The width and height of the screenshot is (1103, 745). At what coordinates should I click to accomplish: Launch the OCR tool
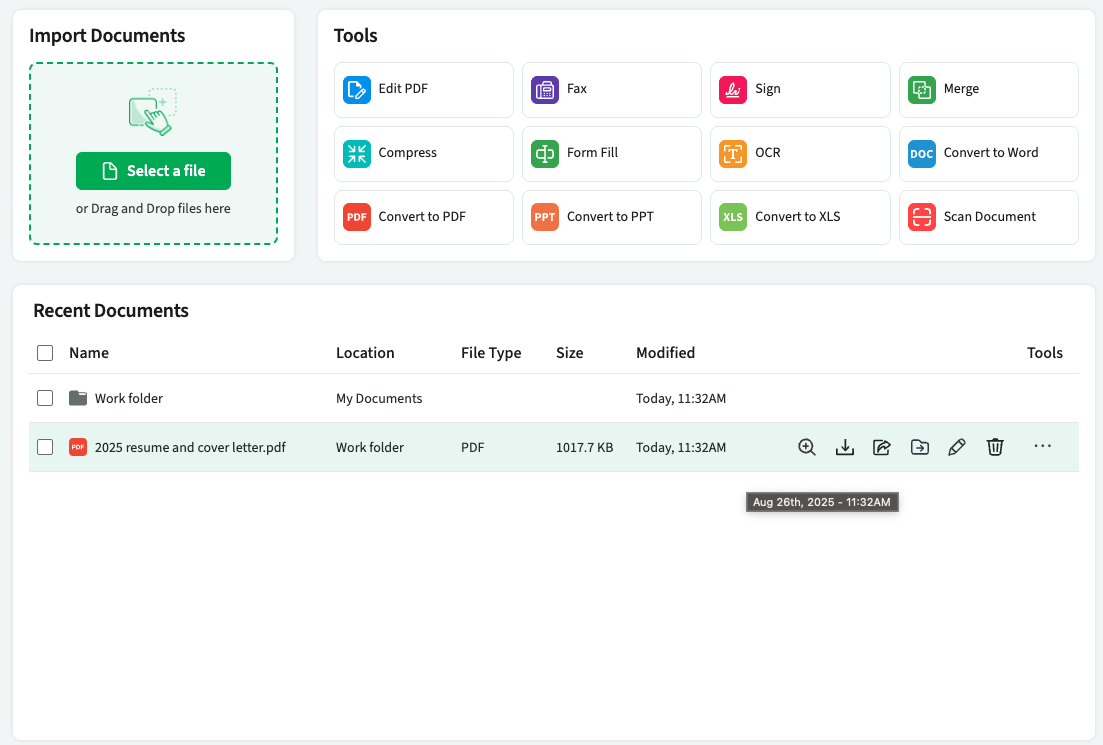coord(799,153)
